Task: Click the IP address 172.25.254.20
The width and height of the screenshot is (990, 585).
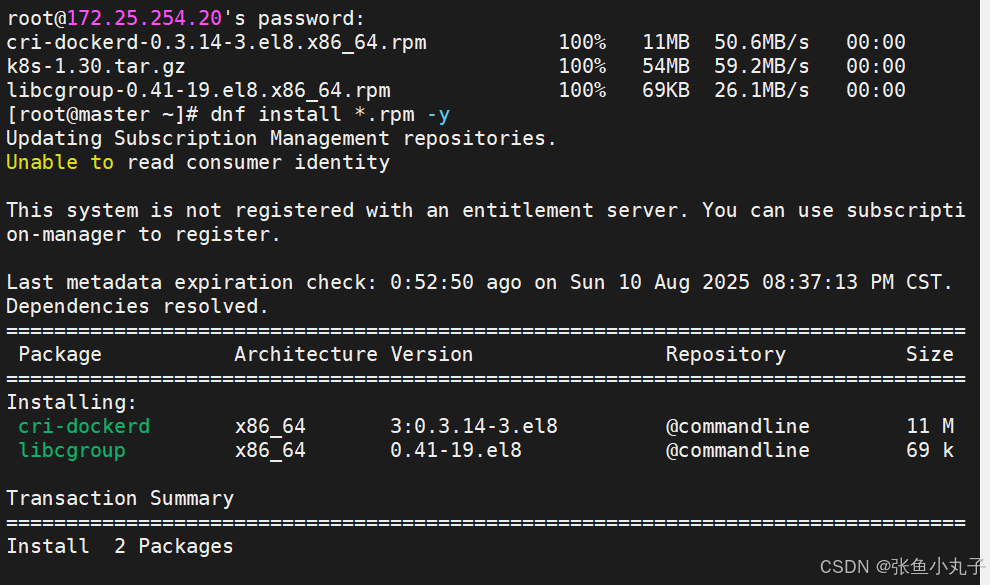Action: click(x=145, y=18)
